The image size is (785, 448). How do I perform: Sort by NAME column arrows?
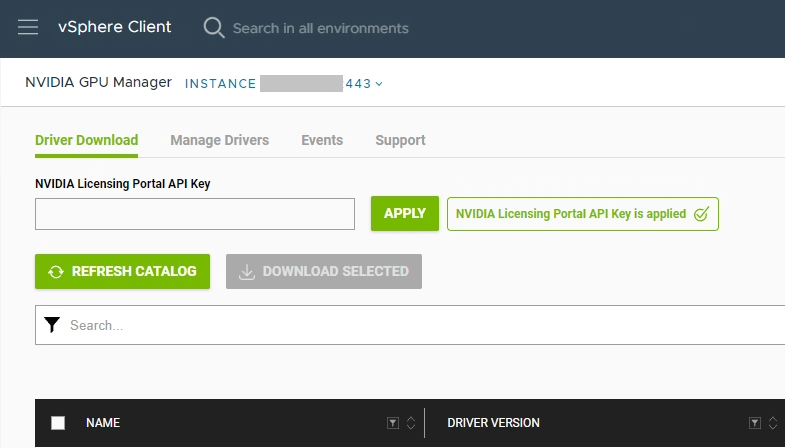(x=411, y=423)
